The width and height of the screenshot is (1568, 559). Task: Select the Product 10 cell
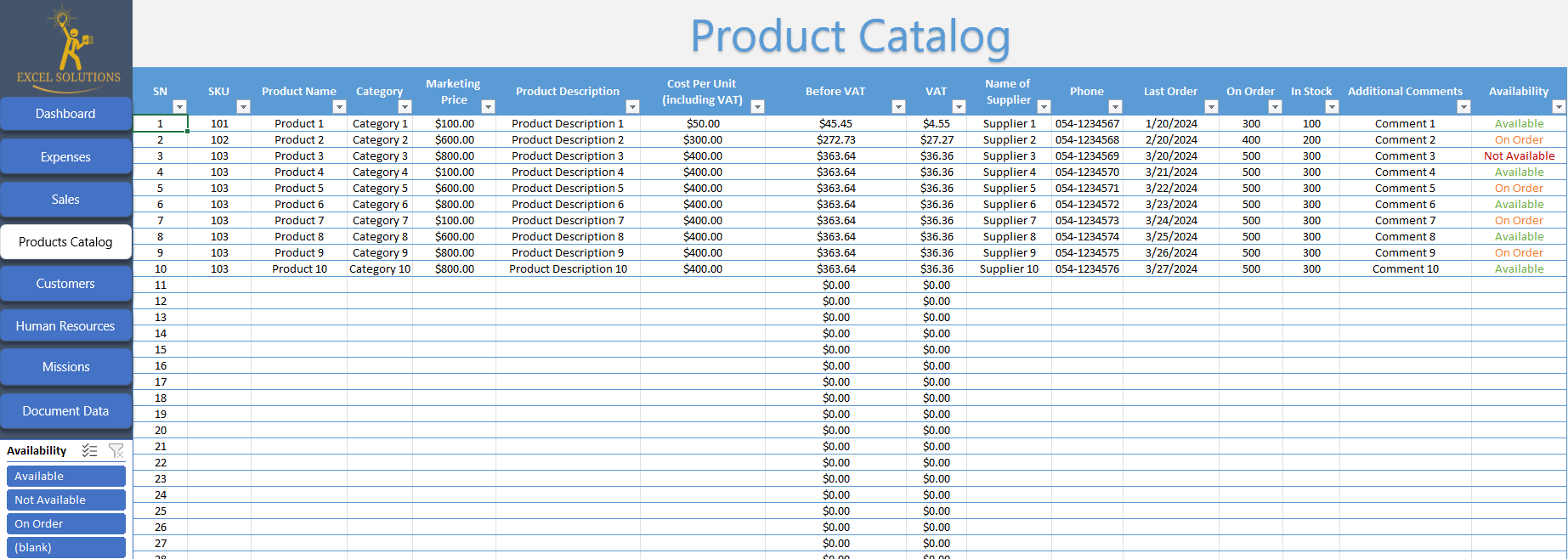299,269
